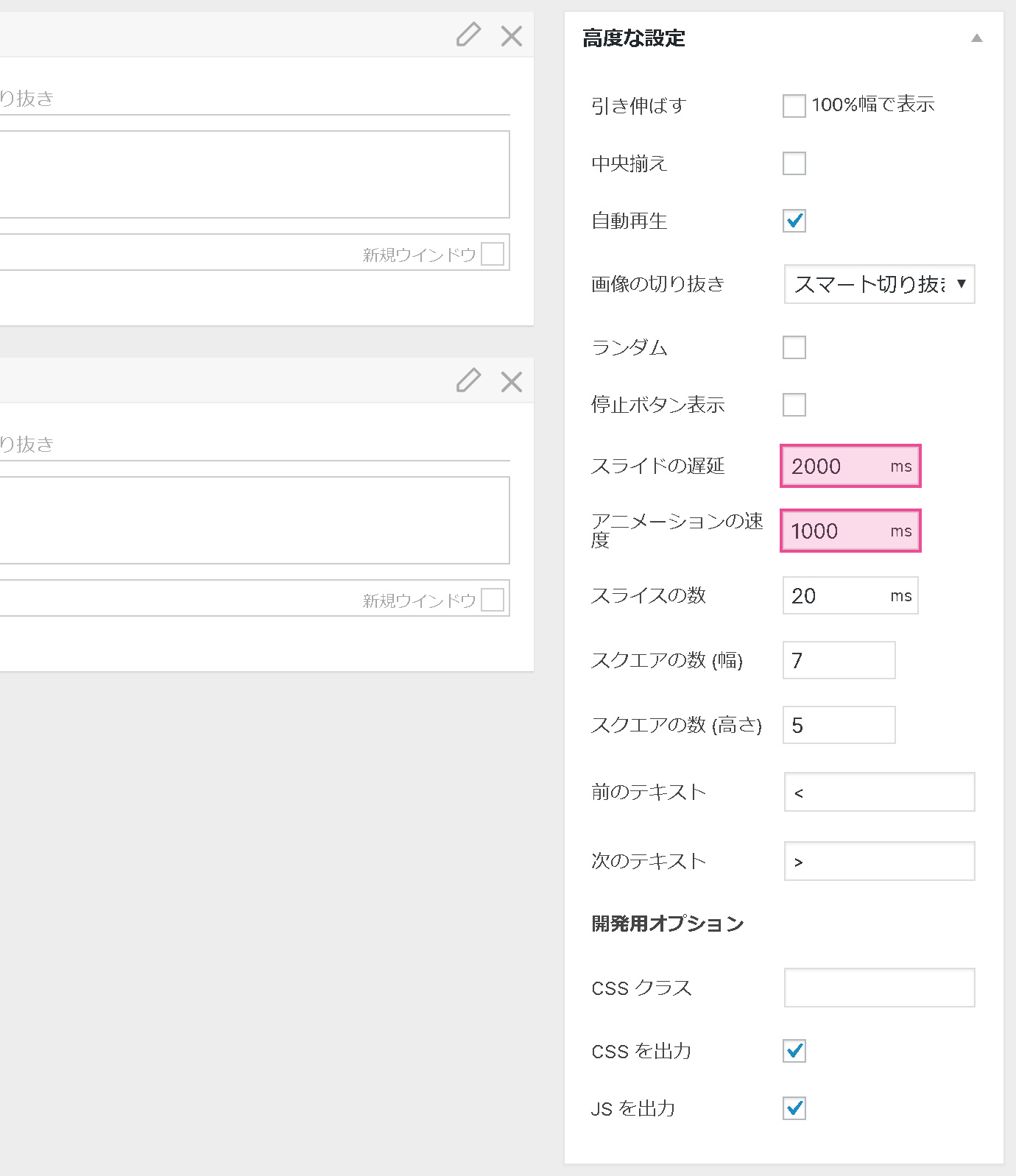The width and height of the screenshot is (1016, 1176).
Task: Click the 前のテキスト input field
Action: click(879, 792)
